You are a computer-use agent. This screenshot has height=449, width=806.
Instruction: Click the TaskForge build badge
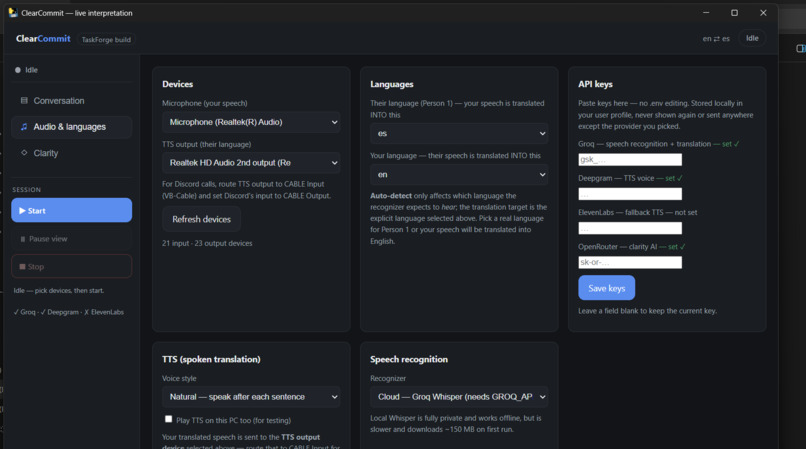(106, 40)
